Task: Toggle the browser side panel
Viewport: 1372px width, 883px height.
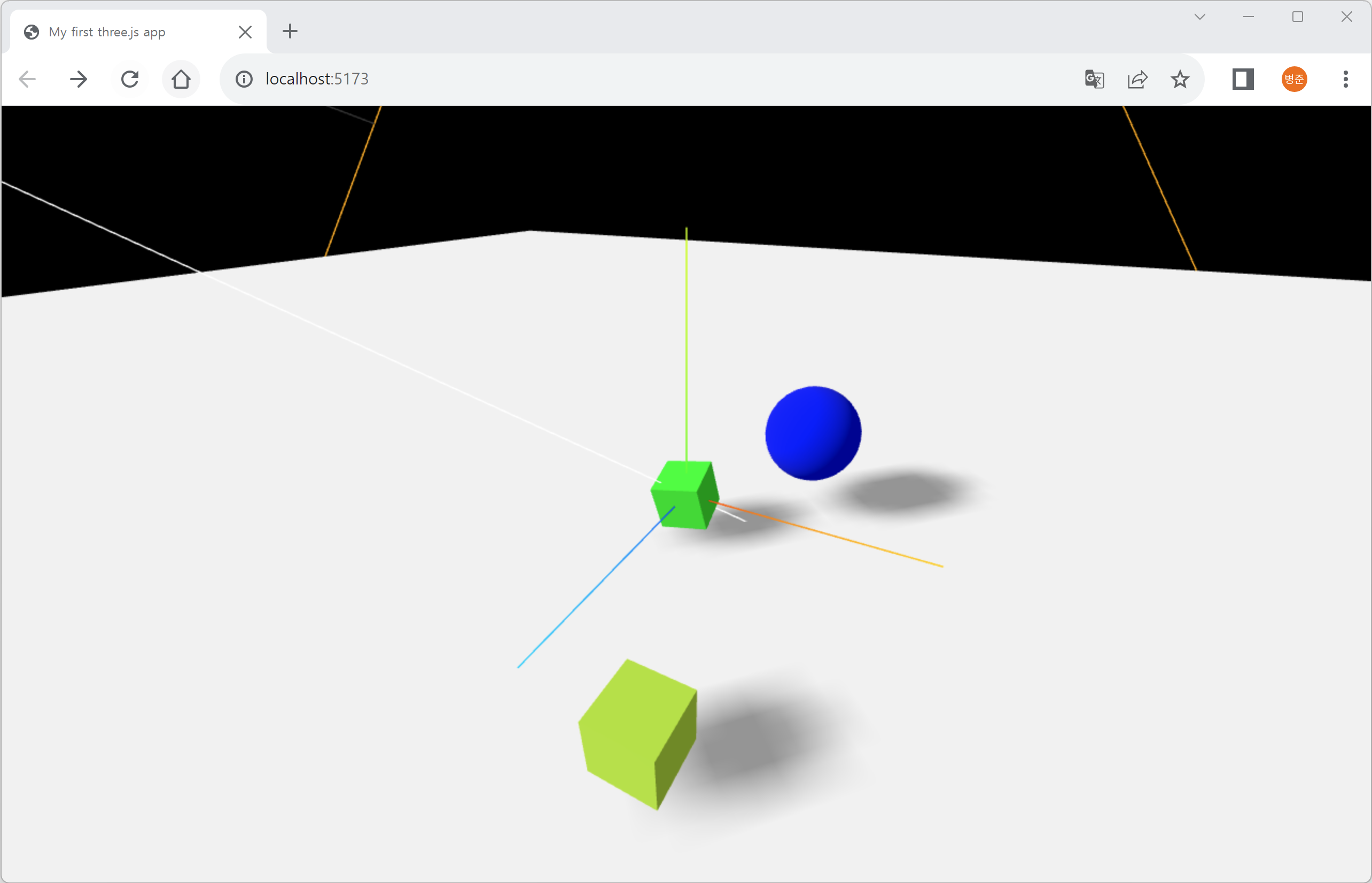Action: point(1243,79)
